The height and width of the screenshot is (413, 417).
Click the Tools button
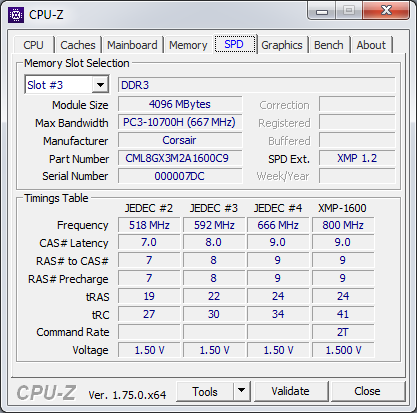click(205, 391)
